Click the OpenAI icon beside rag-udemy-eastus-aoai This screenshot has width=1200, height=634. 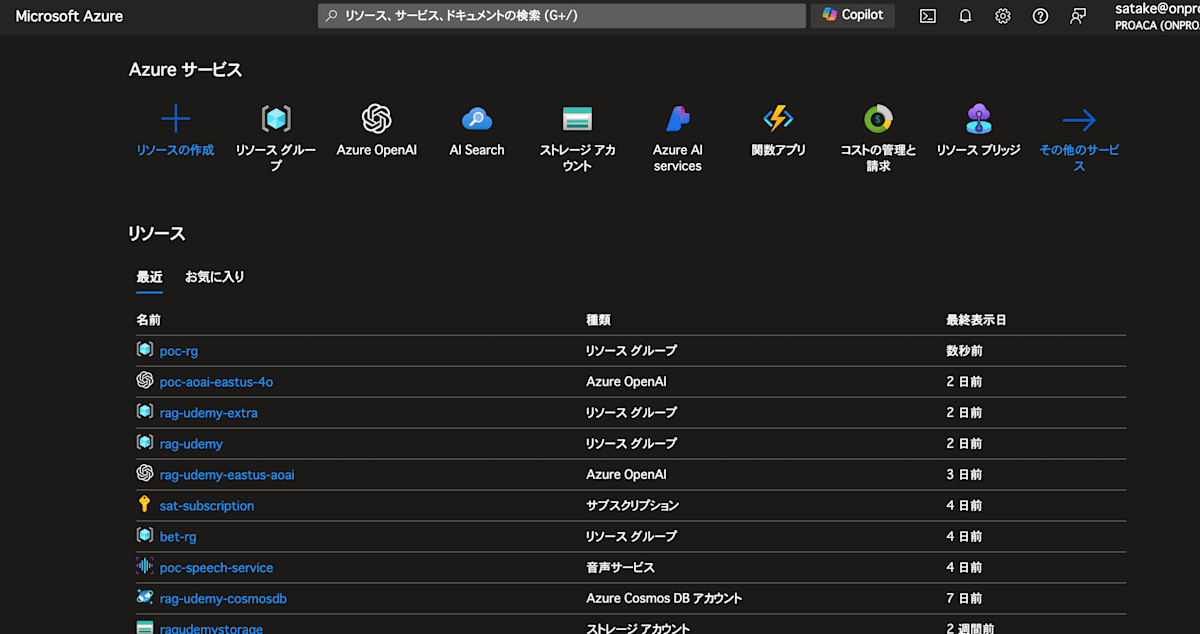145,474
